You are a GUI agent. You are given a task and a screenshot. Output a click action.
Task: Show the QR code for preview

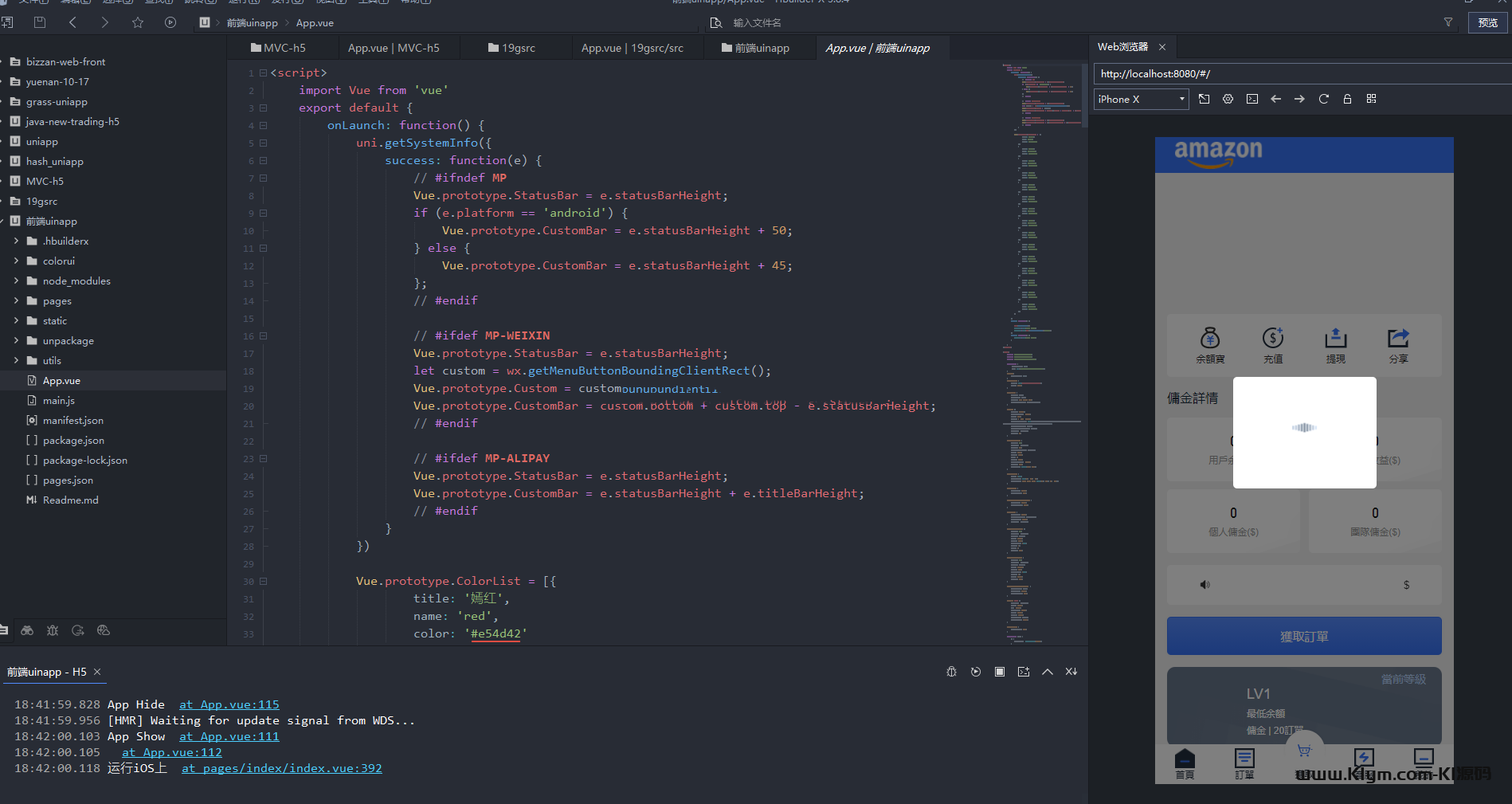1371,99
